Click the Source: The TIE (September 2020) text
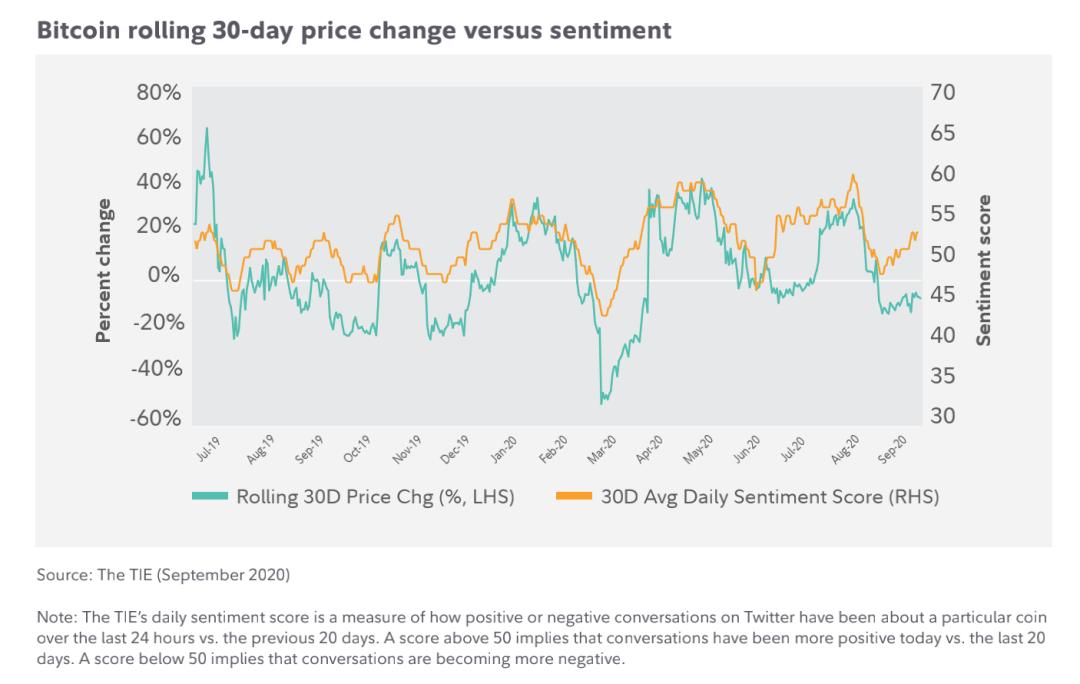1080x684 pixels. pos(163,574)
